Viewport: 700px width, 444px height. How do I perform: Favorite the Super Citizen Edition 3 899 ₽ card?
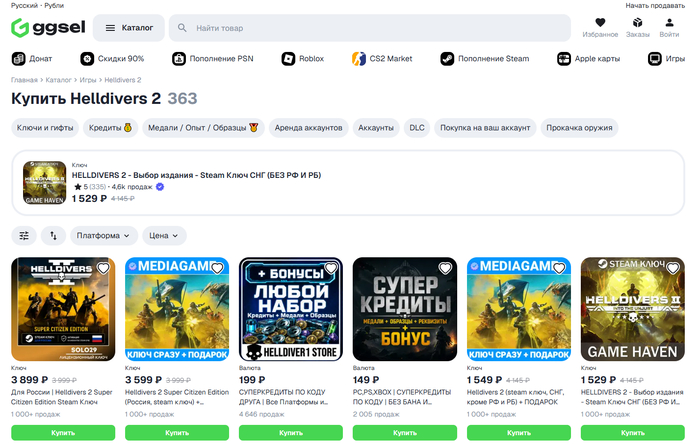click(x=104, y=268)
